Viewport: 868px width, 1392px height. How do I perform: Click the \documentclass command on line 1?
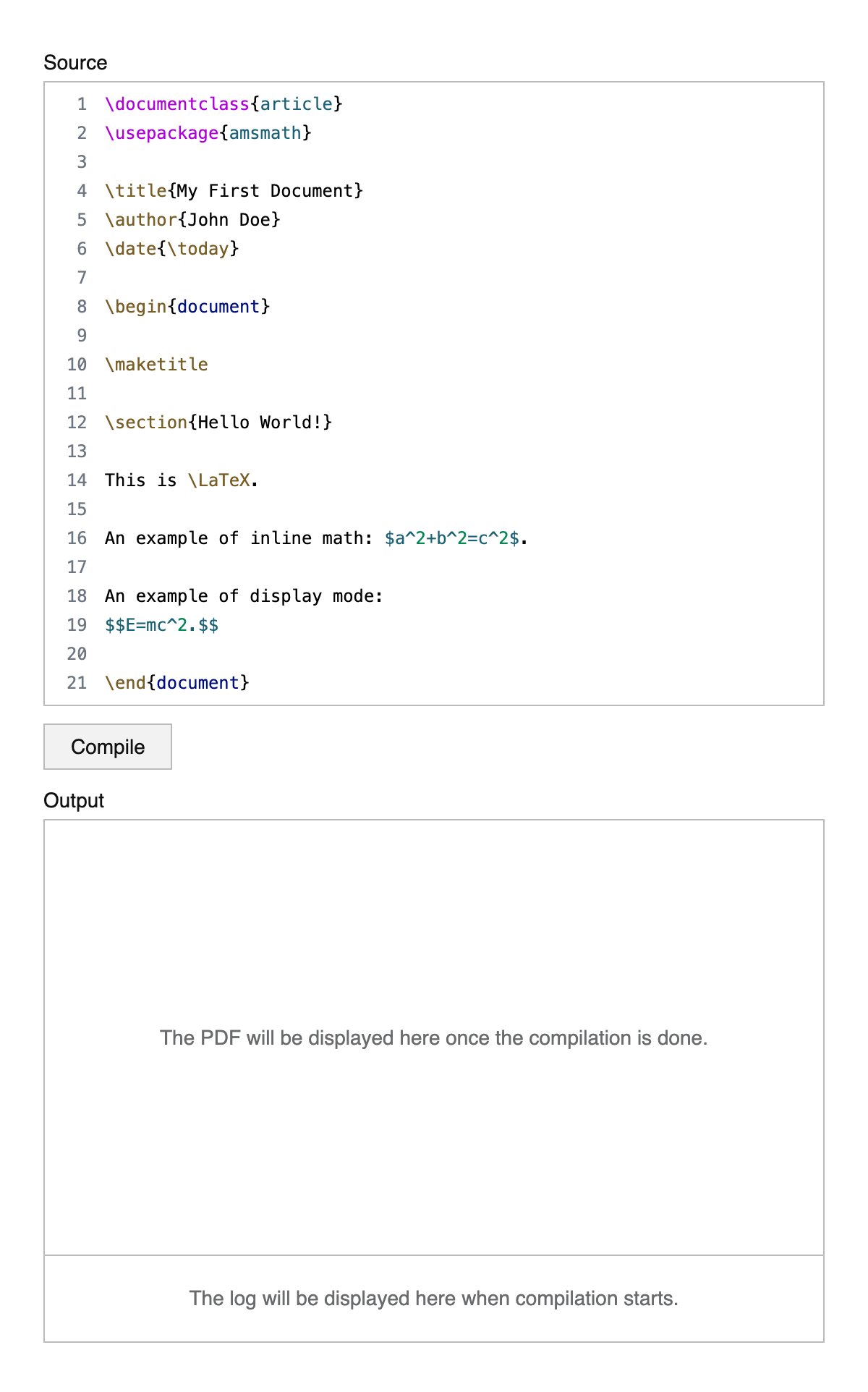[x=177, y=104]
